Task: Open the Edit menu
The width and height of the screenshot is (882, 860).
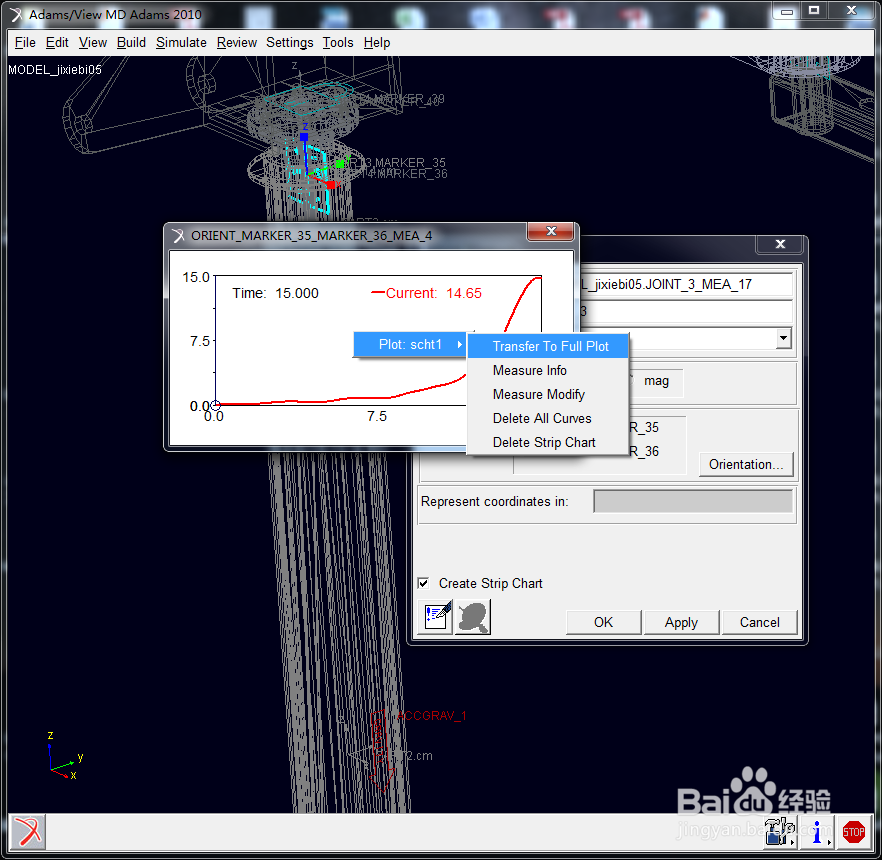Action: (x=57, y=43)
